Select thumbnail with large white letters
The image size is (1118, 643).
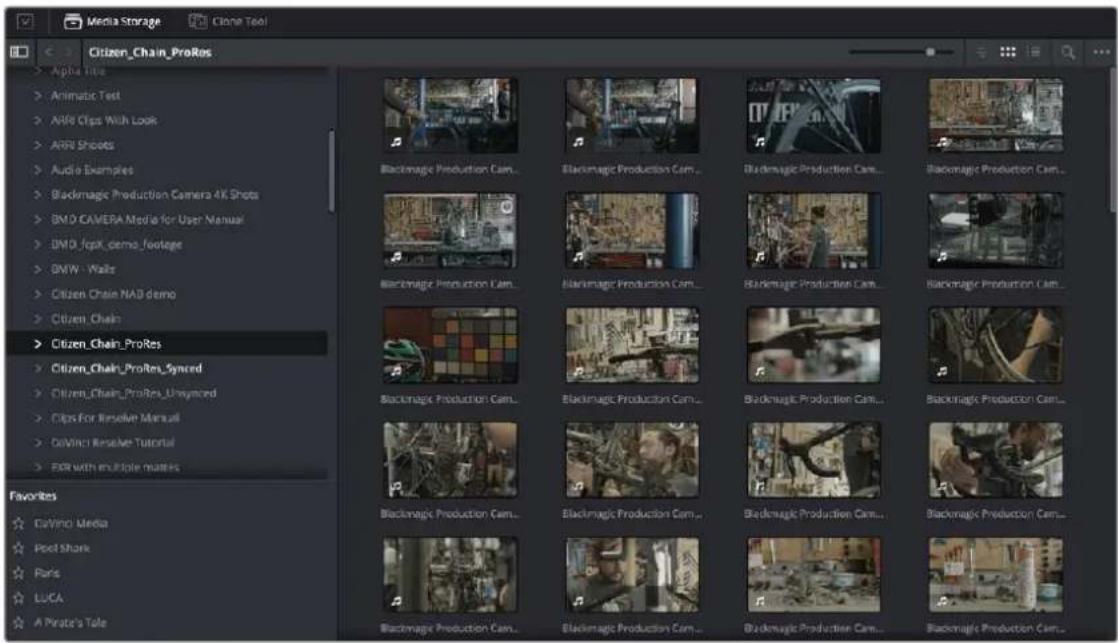tap(813, 115)
